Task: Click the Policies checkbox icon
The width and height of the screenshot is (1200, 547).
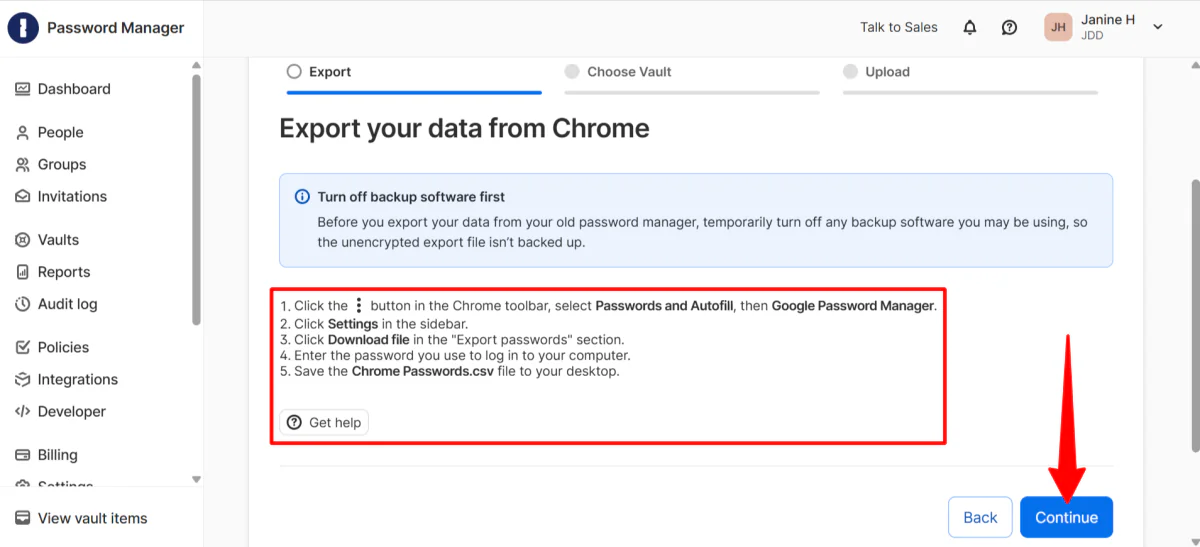Action: [x=23, y=347]
